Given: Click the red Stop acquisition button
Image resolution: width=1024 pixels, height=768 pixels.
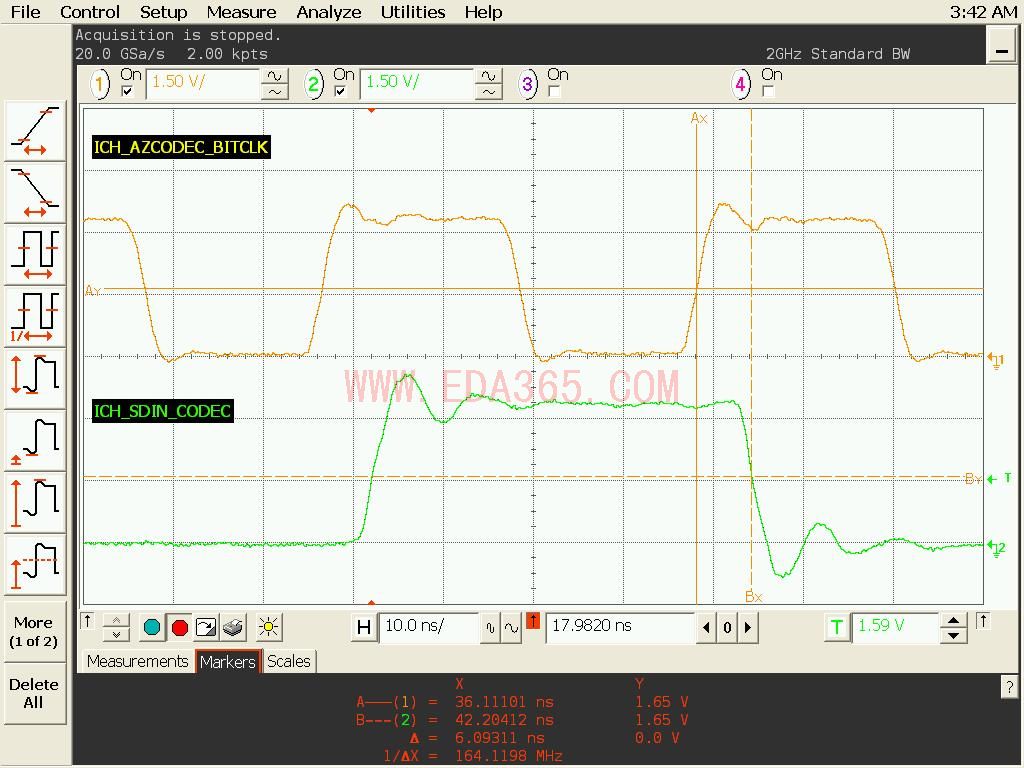Looking at the screenshot, I should pyautogui.click(x=180, y=628).
